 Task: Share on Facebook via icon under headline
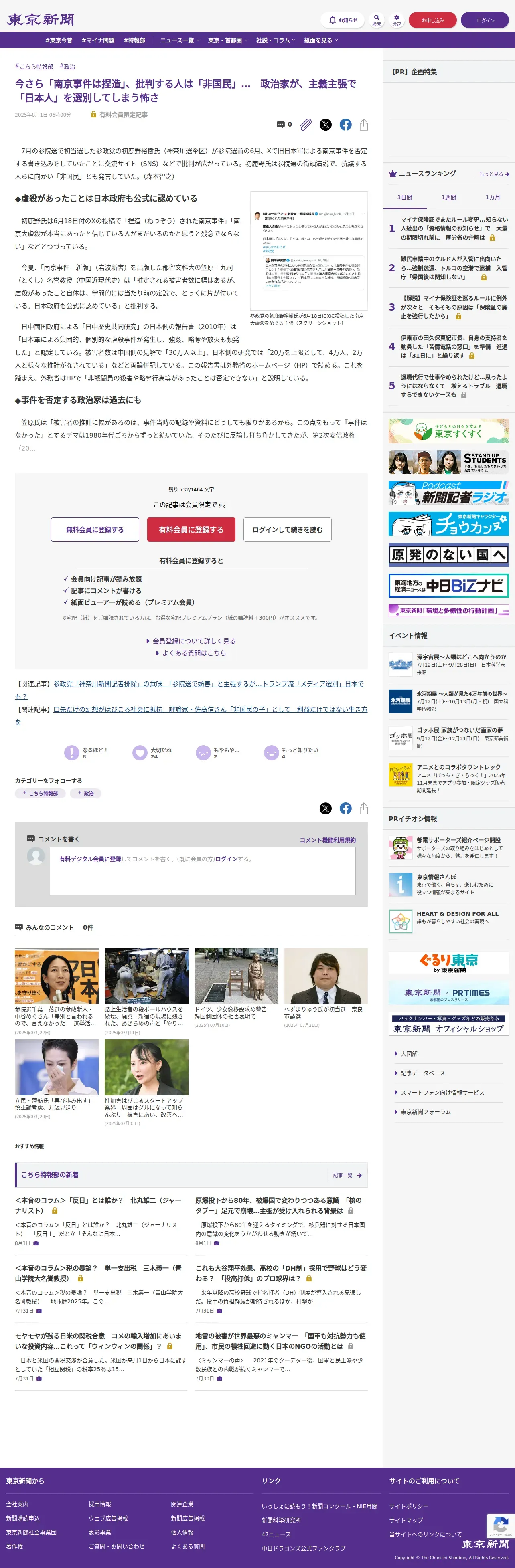[x=346, y=124]
